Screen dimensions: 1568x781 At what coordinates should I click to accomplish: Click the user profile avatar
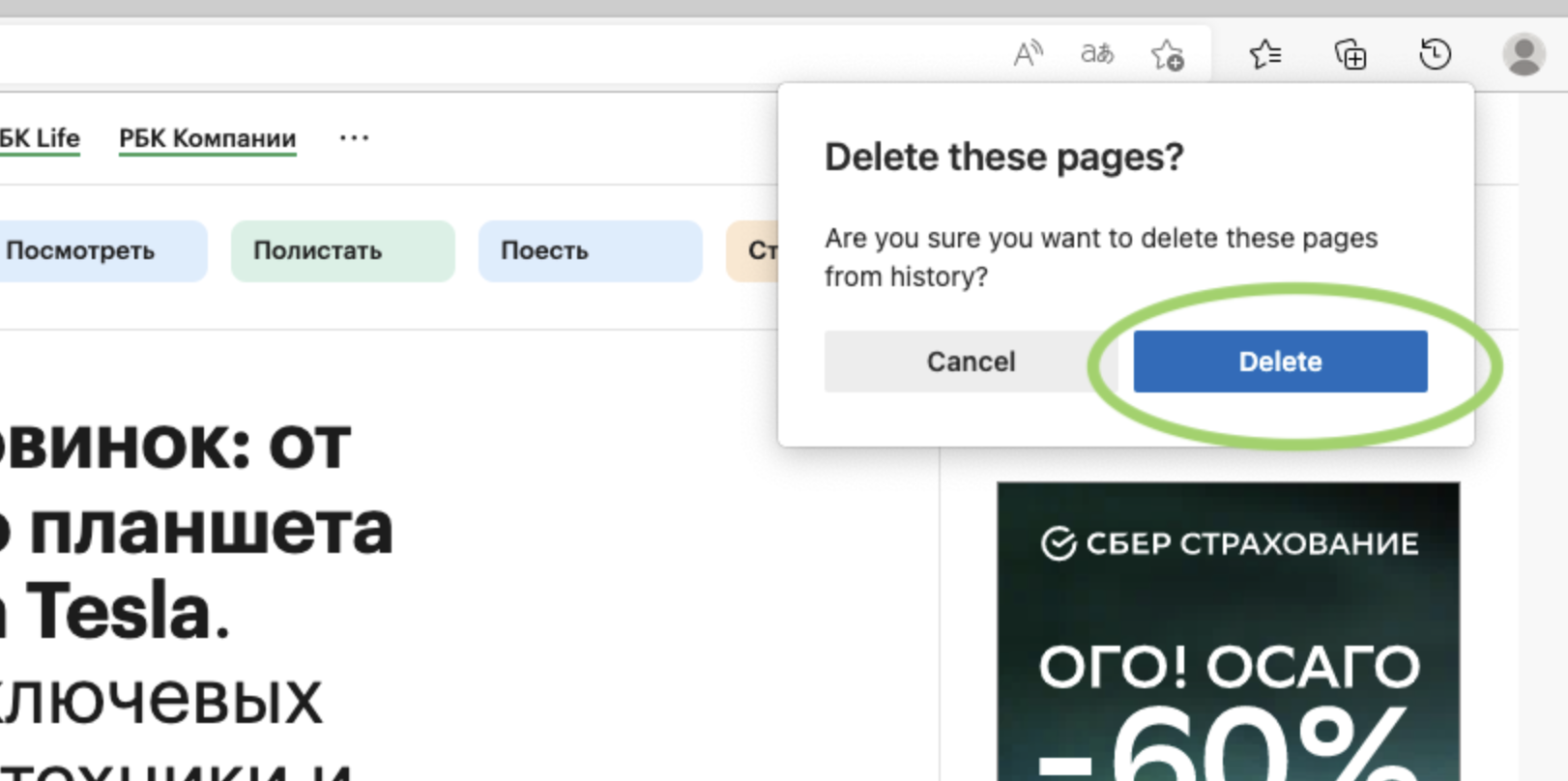[1524, 54]
